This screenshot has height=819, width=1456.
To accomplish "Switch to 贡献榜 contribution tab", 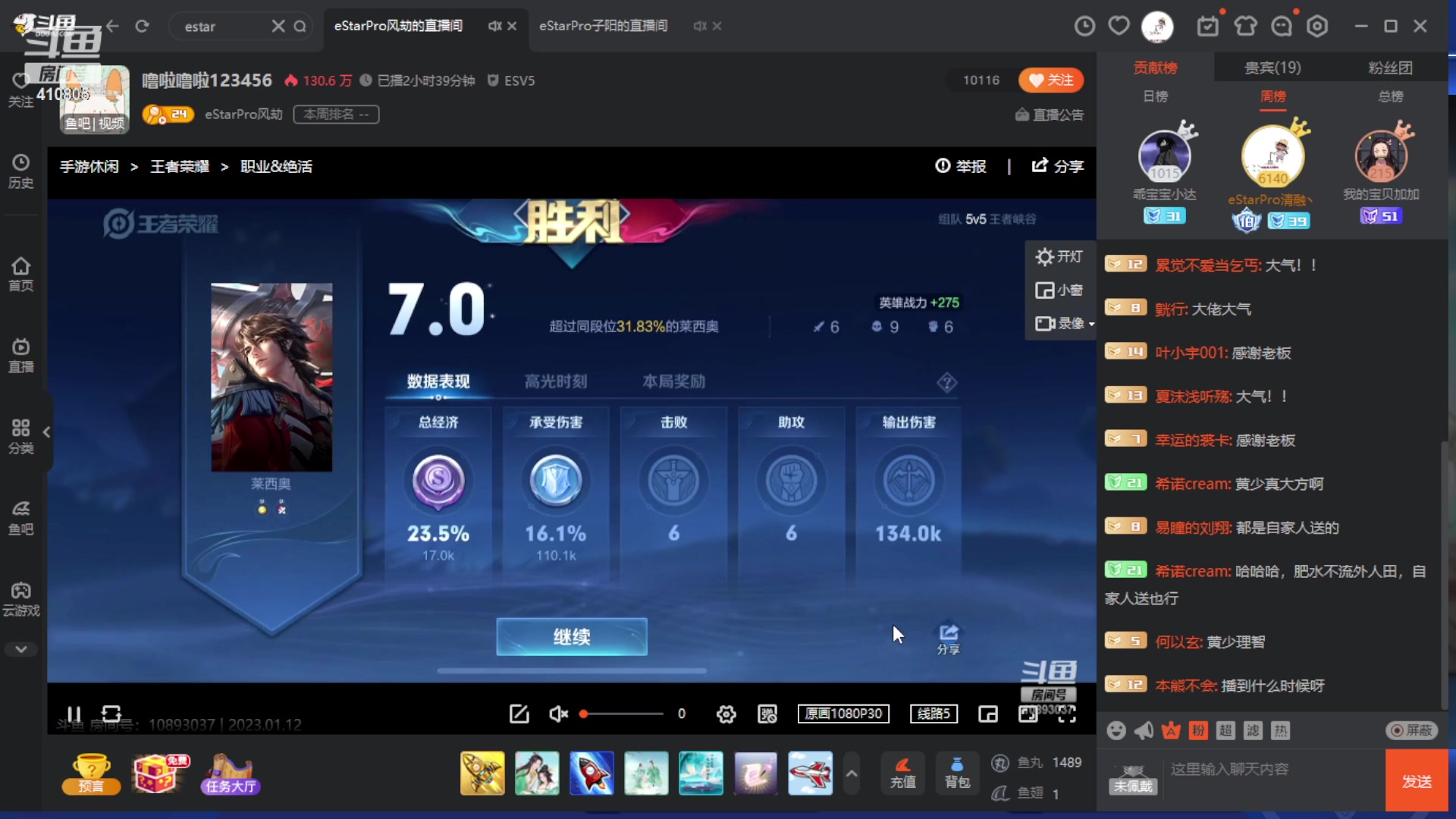I will click(x=1155, y=67).
